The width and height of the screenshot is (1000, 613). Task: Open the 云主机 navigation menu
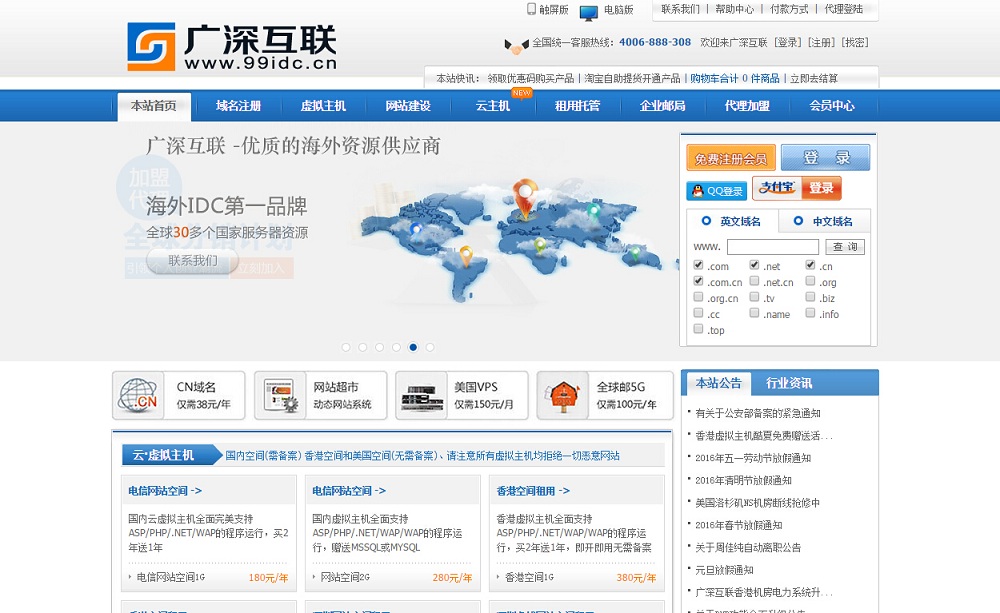tap(492, 106)
